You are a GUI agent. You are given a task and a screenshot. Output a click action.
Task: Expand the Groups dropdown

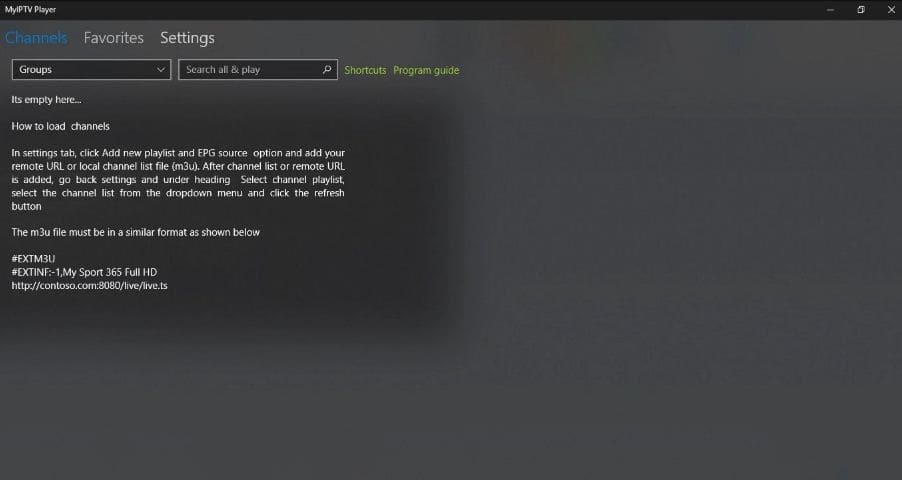coord(91,70)
